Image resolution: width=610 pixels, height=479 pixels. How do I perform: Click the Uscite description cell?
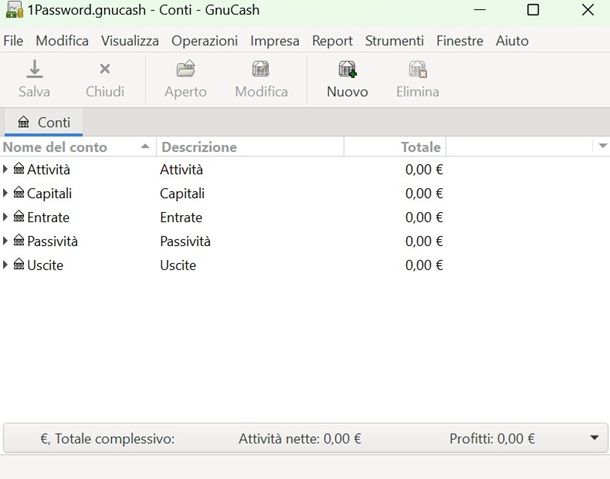(178, 265)
